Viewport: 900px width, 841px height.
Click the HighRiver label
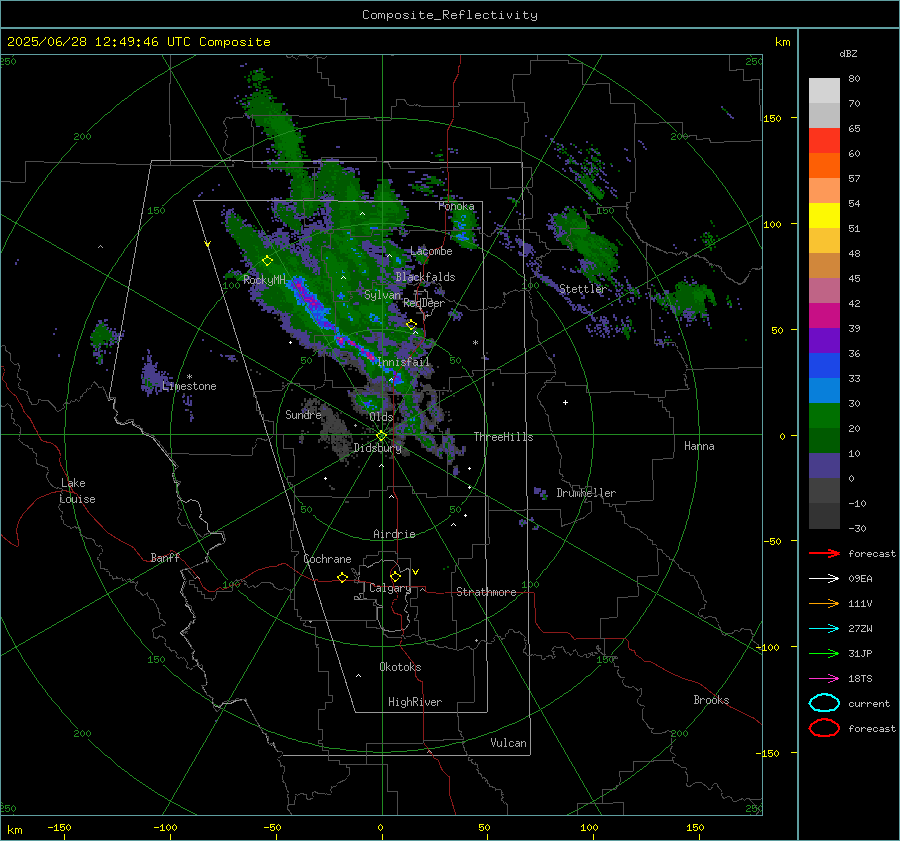(x=415, y=702)
